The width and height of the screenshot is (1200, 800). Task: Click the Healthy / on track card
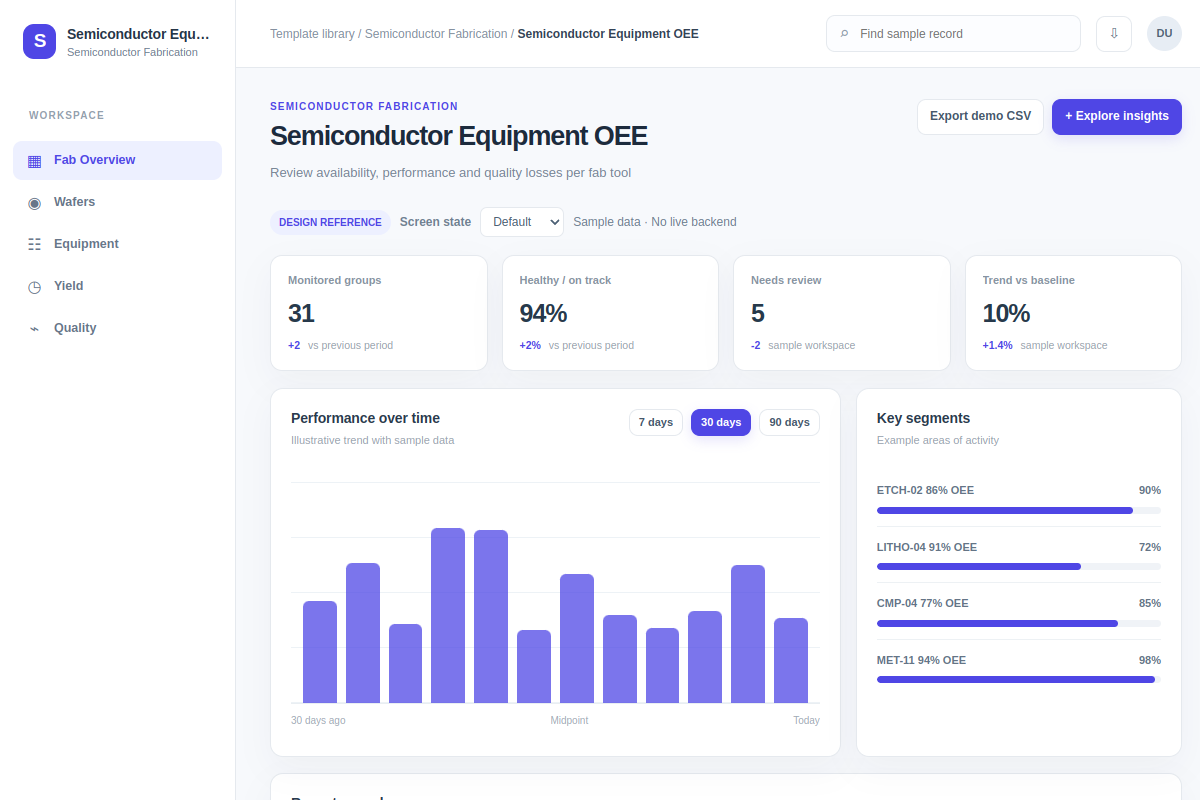point(610,313)
